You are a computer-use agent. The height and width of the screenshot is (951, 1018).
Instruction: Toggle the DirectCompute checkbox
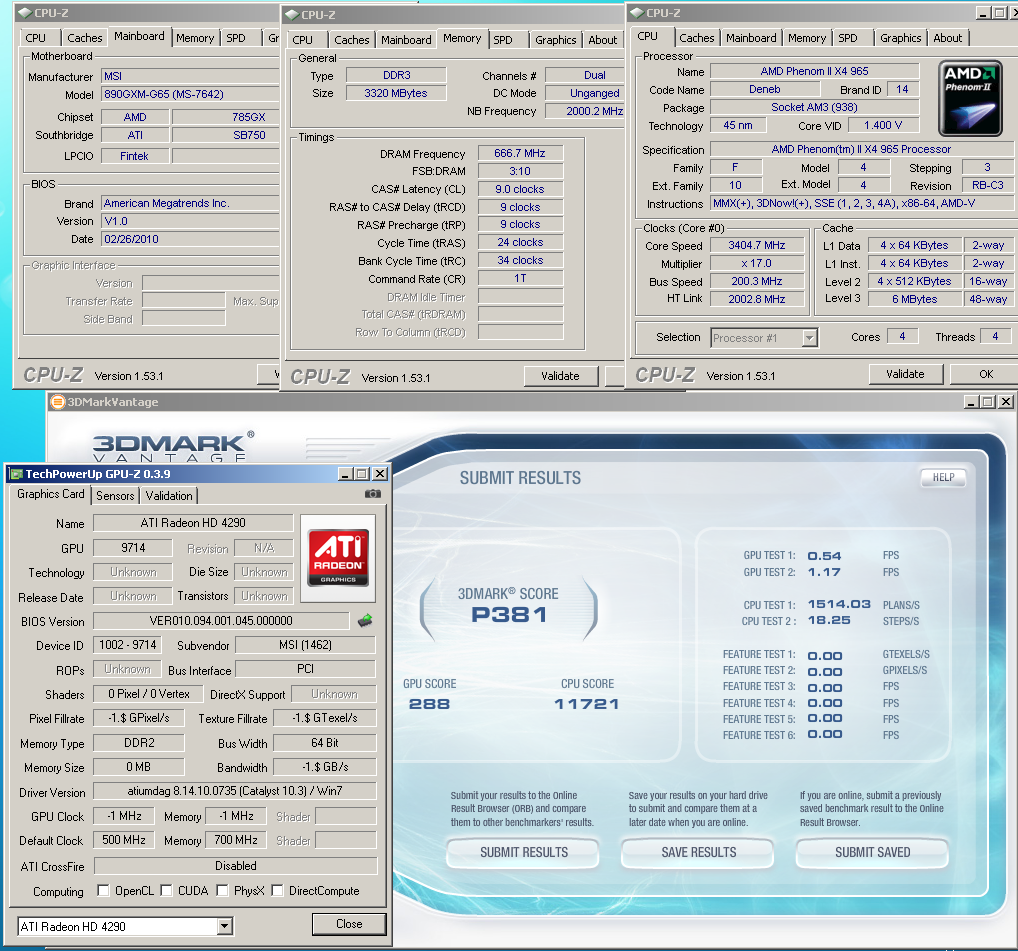[x=278, y=891]
